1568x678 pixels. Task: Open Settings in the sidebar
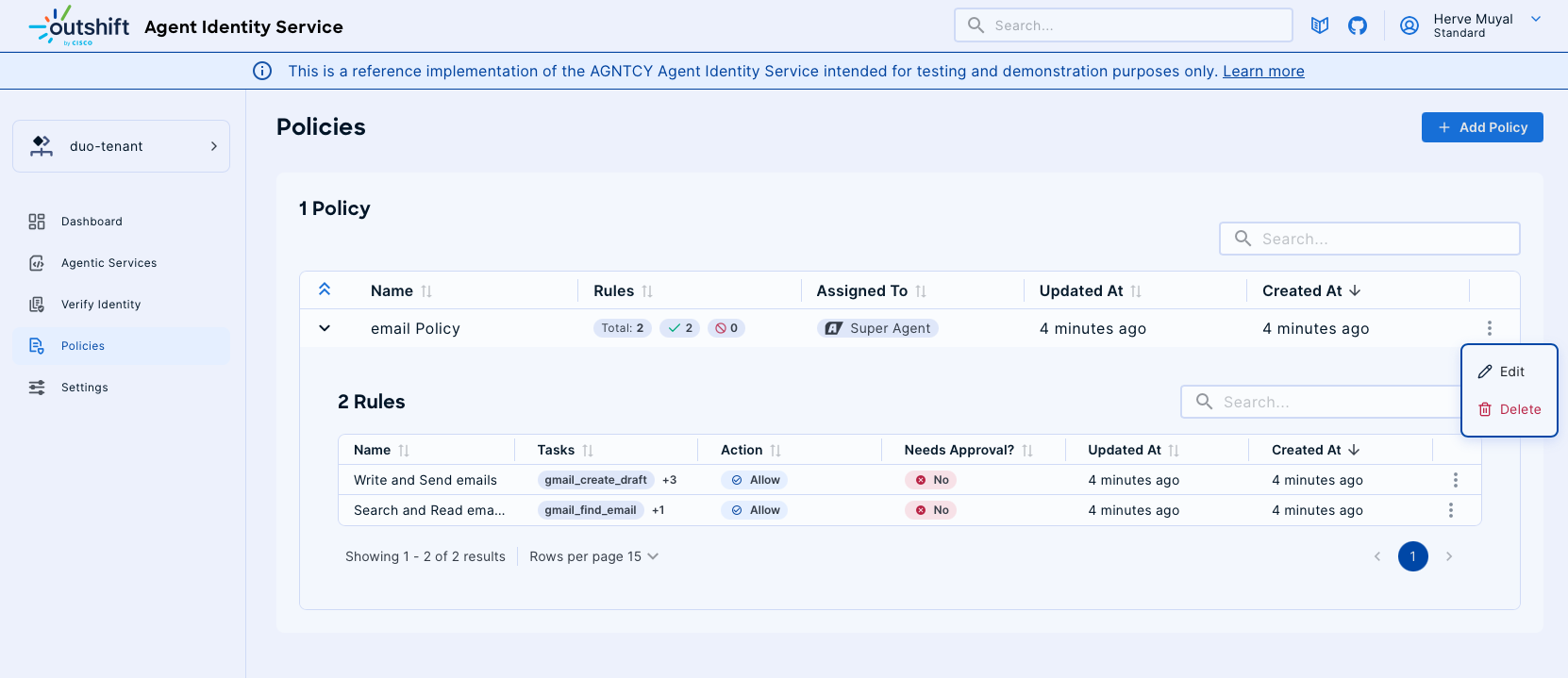click(x=84, y=388)
